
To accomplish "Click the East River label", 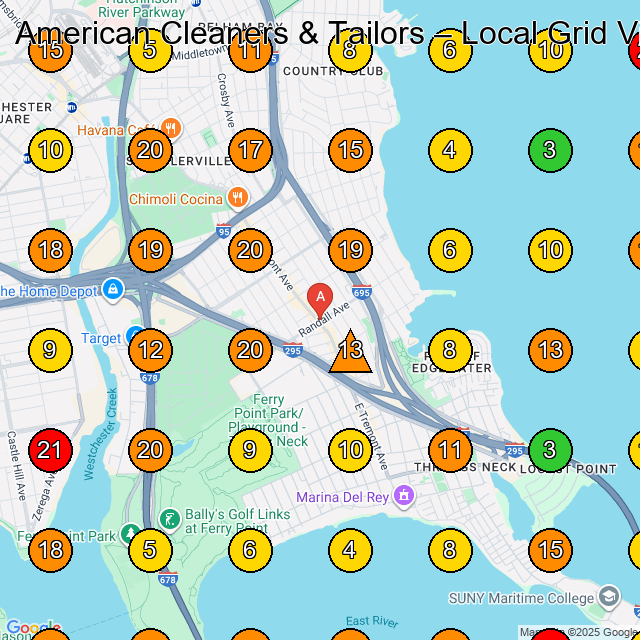I will click(x=372, y=622).
